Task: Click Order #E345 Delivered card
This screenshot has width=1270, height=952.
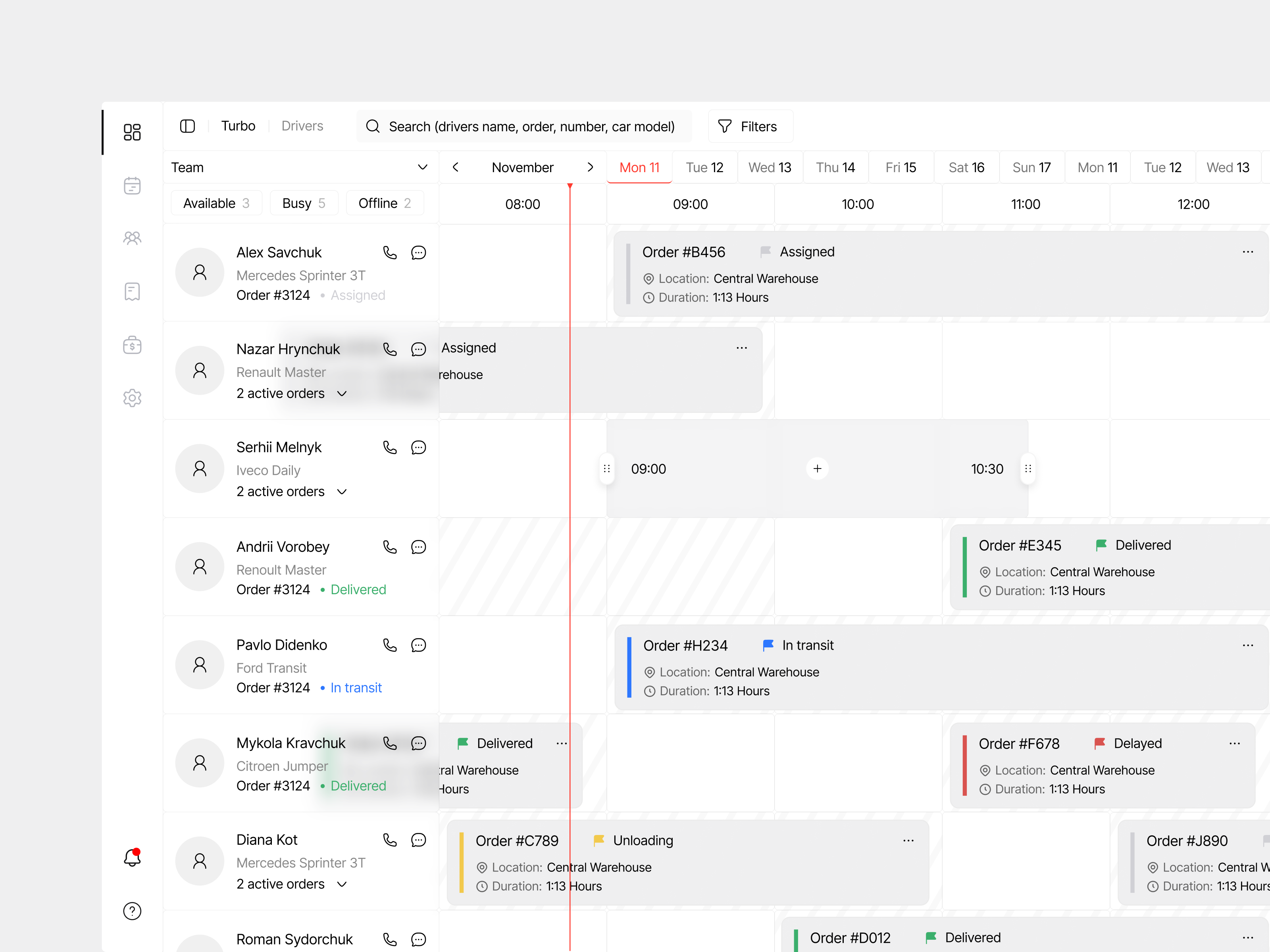Action: point(1110,567)
